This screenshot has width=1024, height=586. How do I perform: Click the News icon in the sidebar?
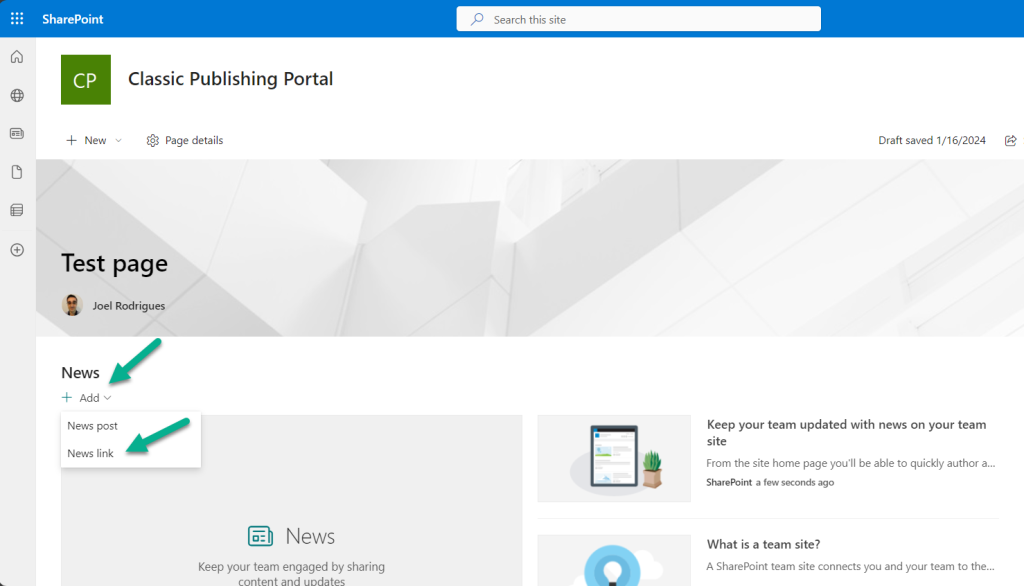tap(16, 133)
